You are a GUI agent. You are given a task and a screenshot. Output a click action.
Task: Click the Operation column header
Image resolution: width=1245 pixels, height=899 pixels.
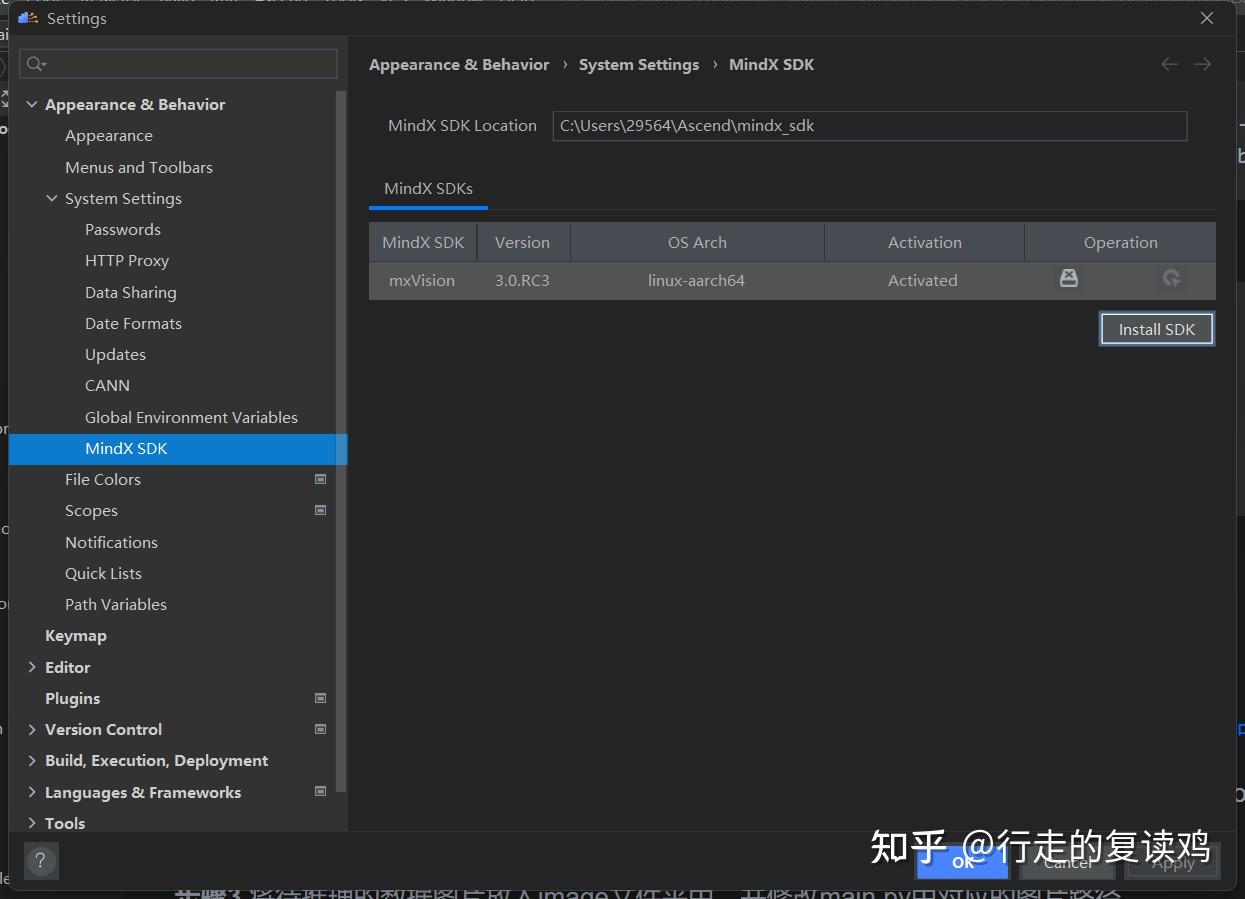pos(1121,242)
